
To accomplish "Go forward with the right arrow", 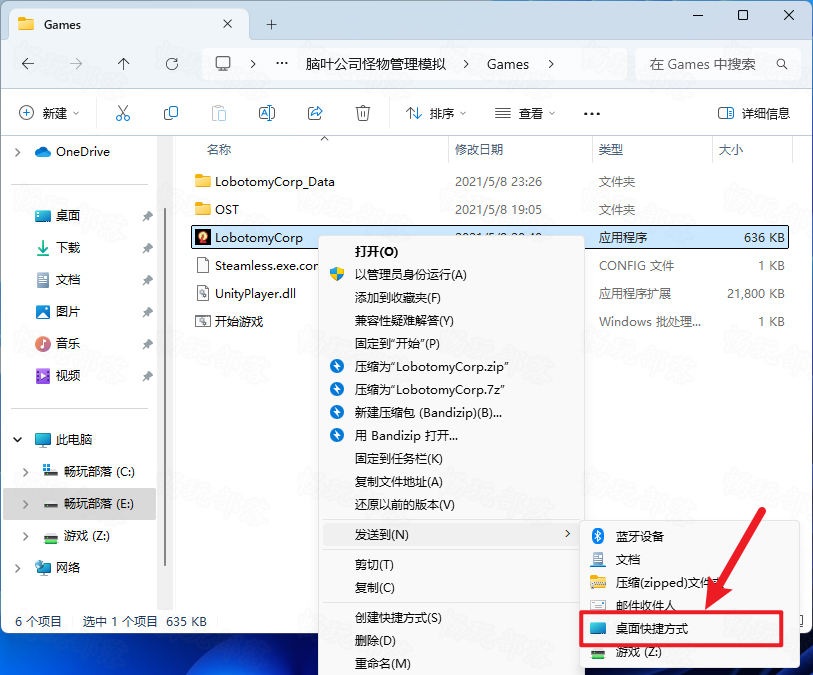I will pos(76,64).
